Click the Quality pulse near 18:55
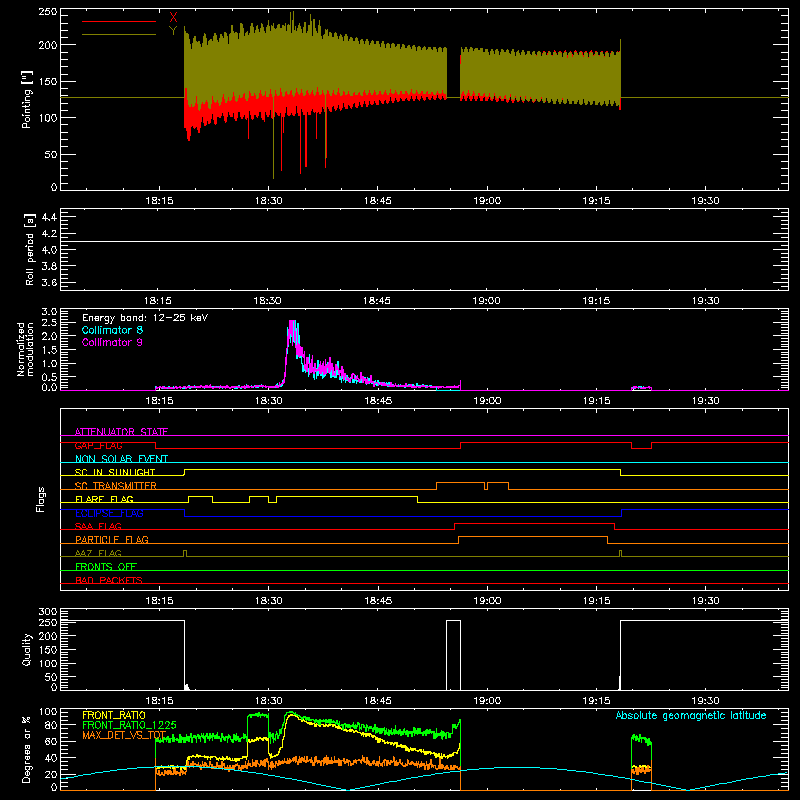Viewport: 800px width, 800px height. tap(454, 655)
